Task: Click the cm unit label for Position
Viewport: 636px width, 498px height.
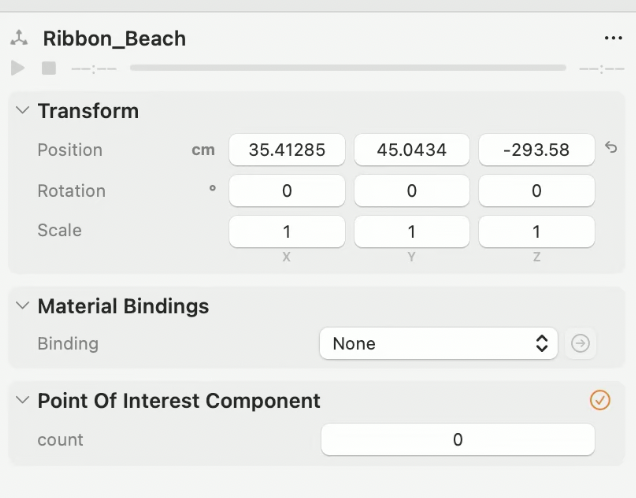Action: tap(203, 150)
